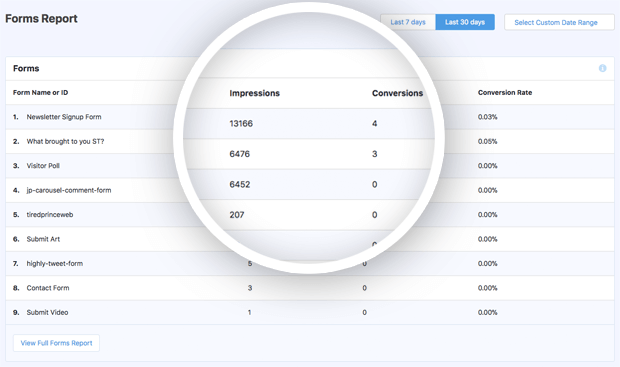Switch to Last 7 days range
The image size is (620, 367).
pyautogui.click(x=408, y=22)
